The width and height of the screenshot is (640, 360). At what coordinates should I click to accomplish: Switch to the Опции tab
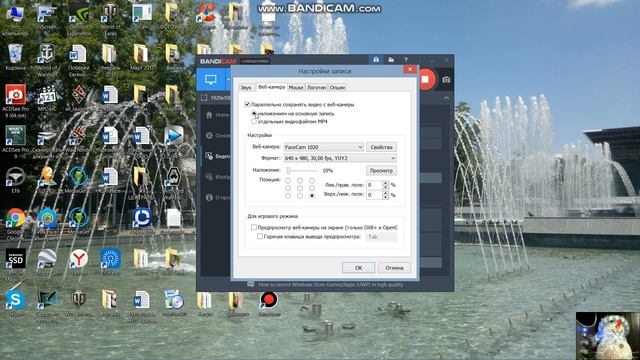(337, 88)
